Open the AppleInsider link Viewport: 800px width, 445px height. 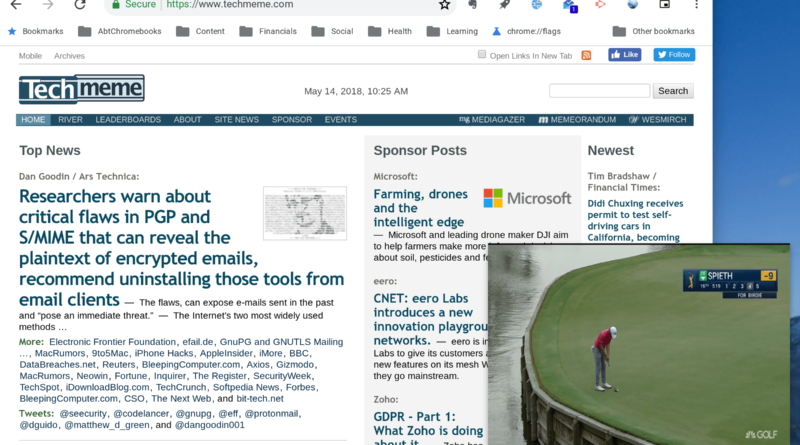tap(226, 353)
